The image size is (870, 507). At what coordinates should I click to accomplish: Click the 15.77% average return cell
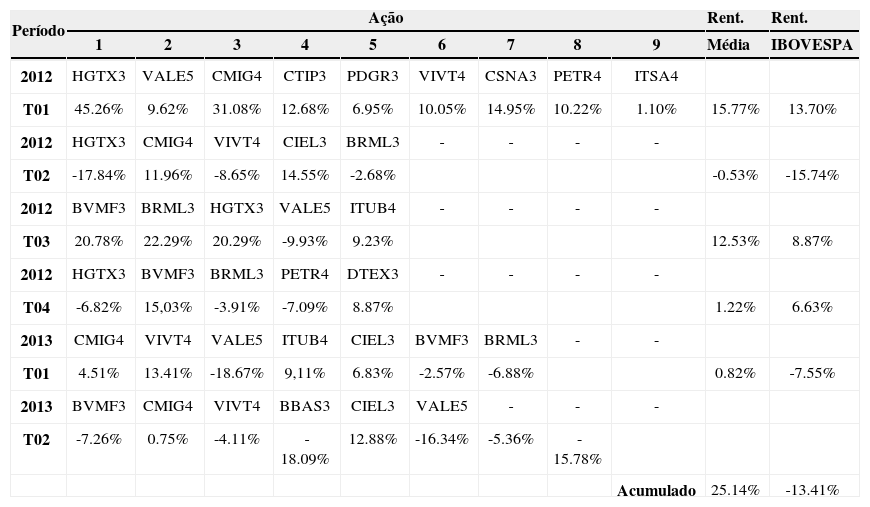[735, 109]
